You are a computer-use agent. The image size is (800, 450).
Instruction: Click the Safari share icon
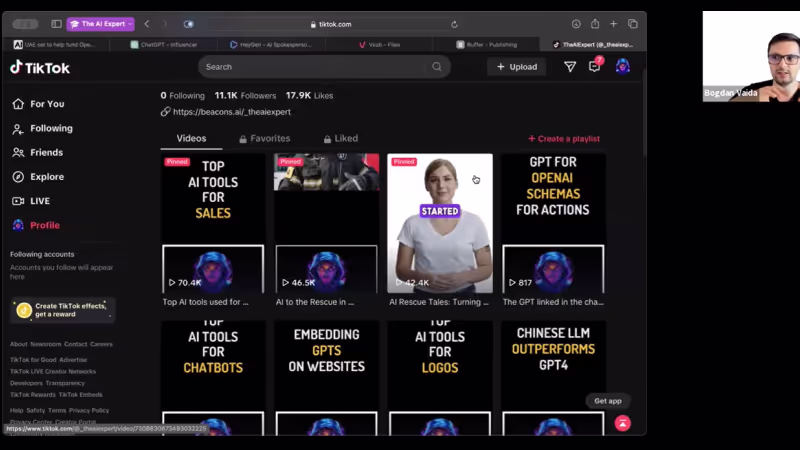595,24
